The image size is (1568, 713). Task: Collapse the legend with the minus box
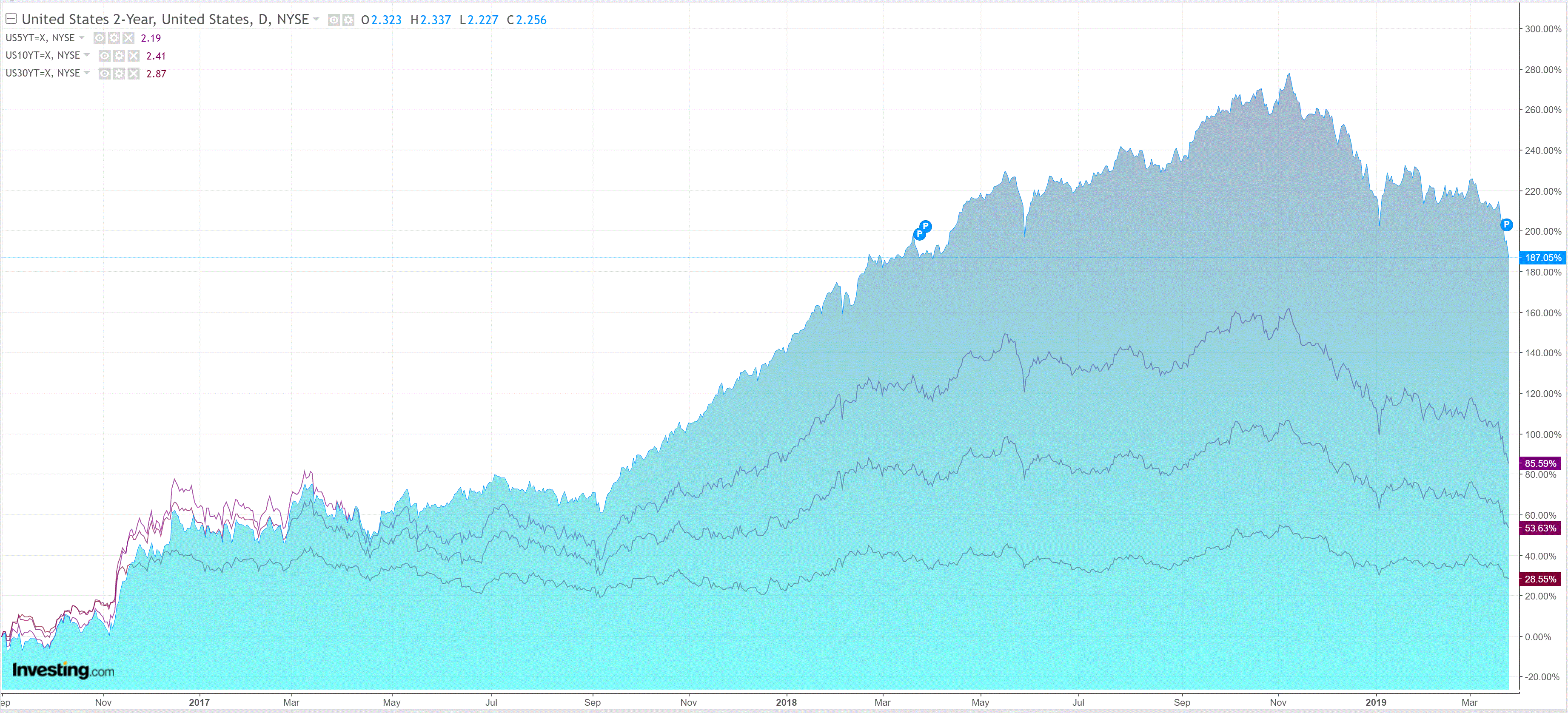coord(11,18)
